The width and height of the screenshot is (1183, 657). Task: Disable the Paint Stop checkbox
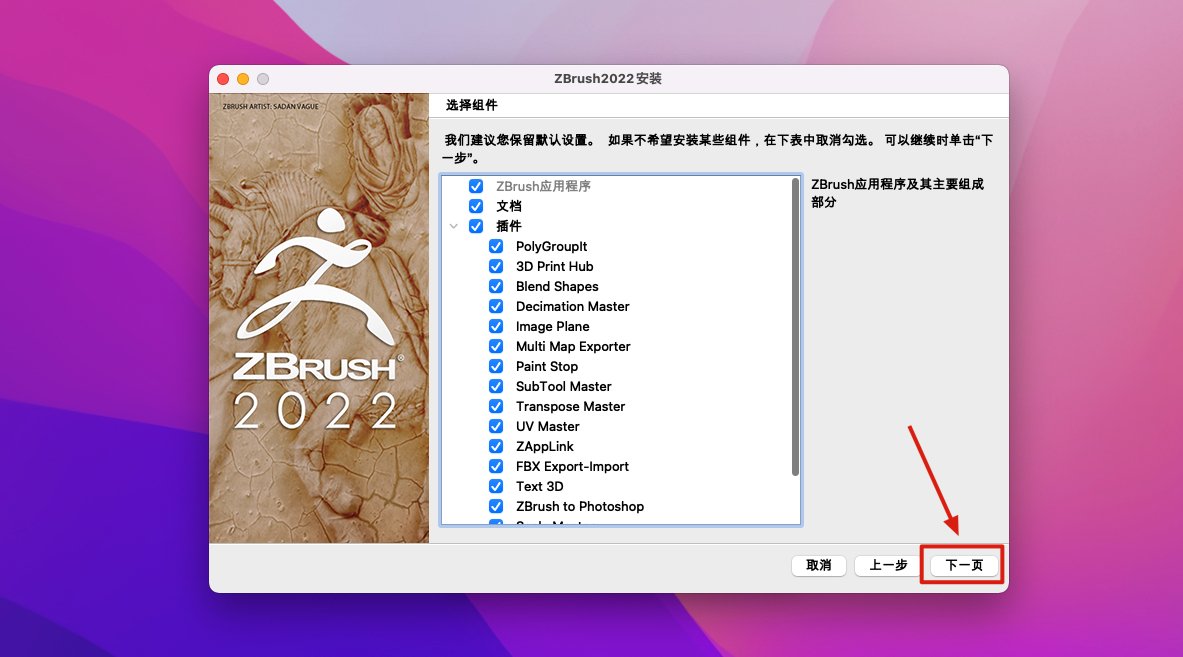click(496, 366)
